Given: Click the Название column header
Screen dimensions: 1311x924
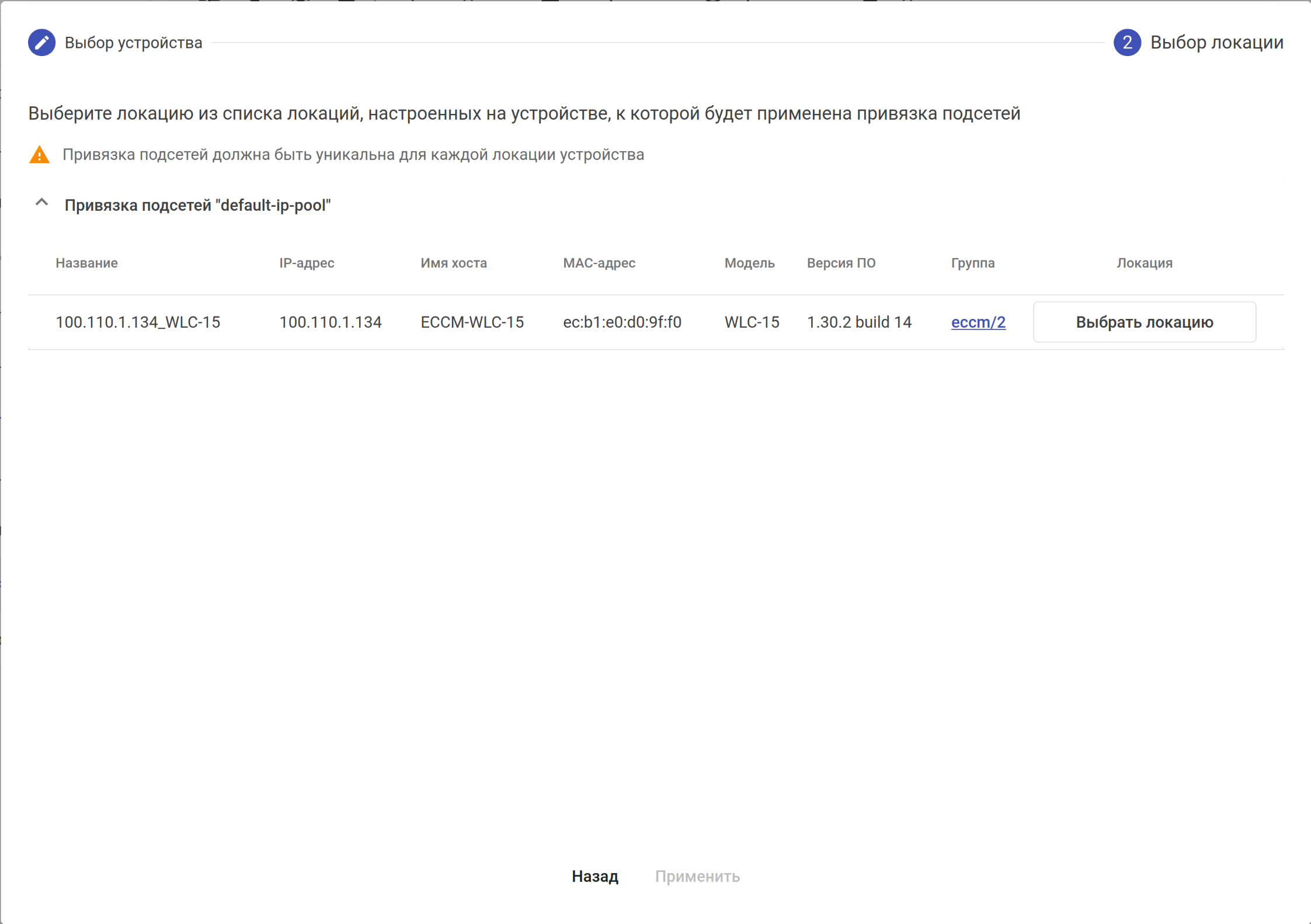Looking at the screenshot, I should point(86,263).
